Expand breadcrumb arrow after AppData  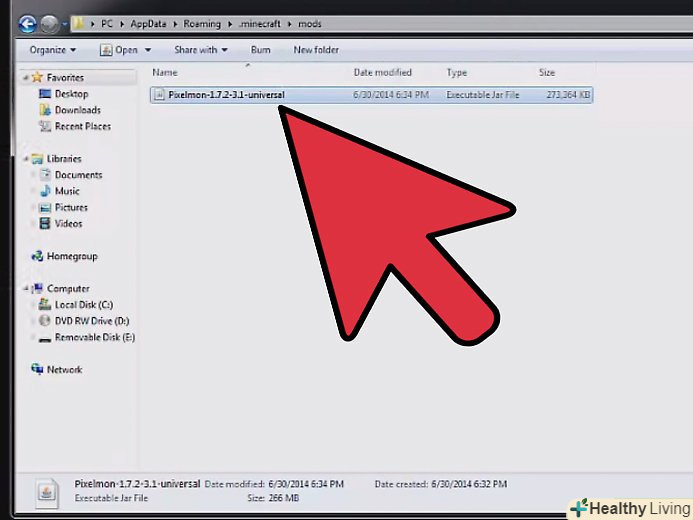175,24
